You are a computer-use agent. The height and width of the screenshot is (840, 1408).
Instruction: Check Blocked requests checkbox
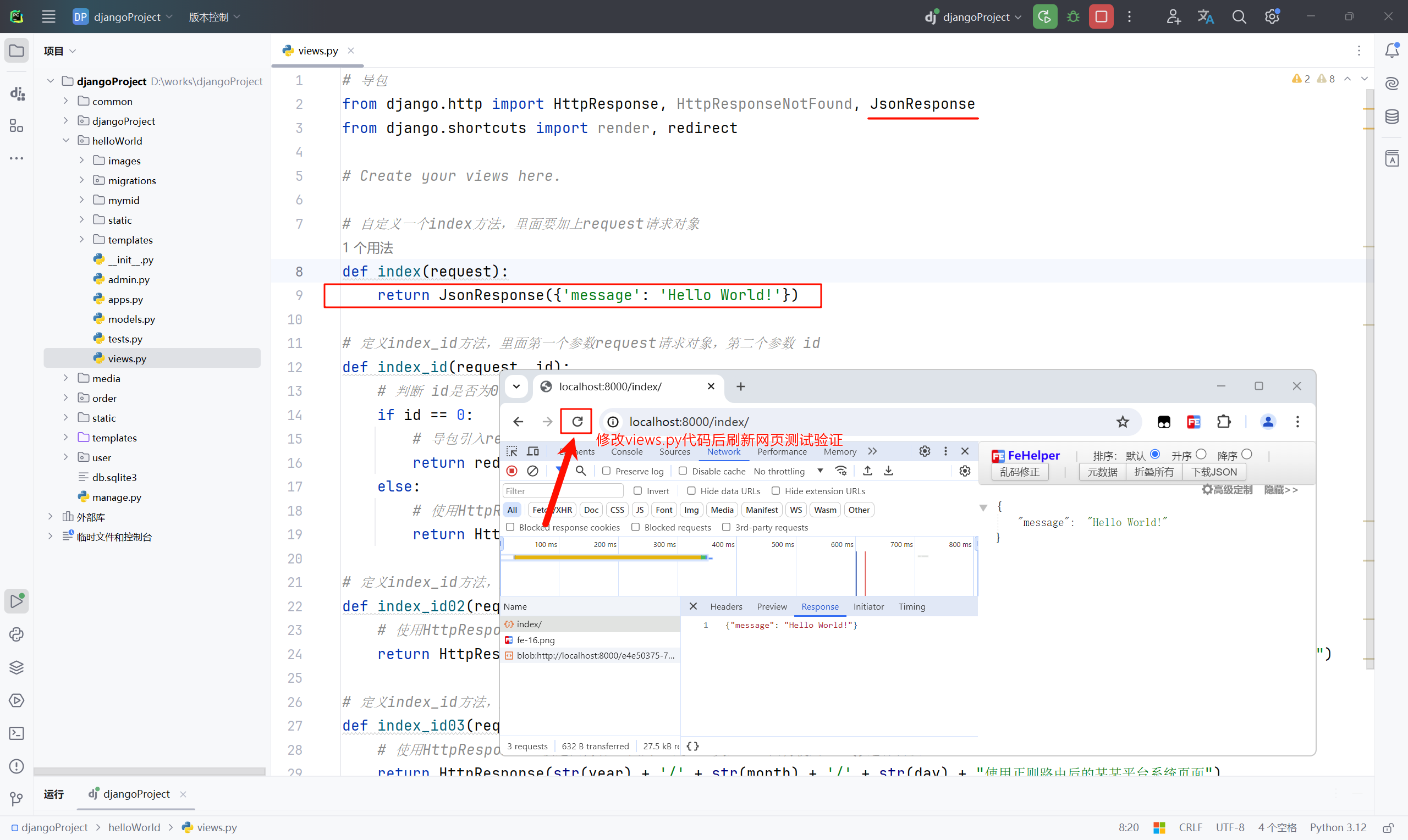click(635, 527)
